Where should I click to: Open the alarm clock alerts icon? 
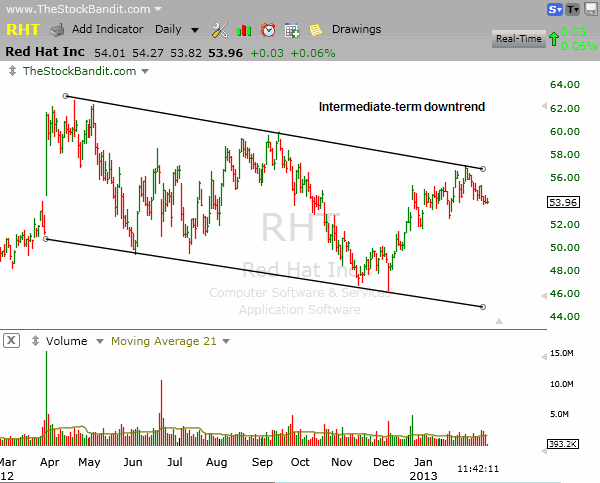coord(268,30)
